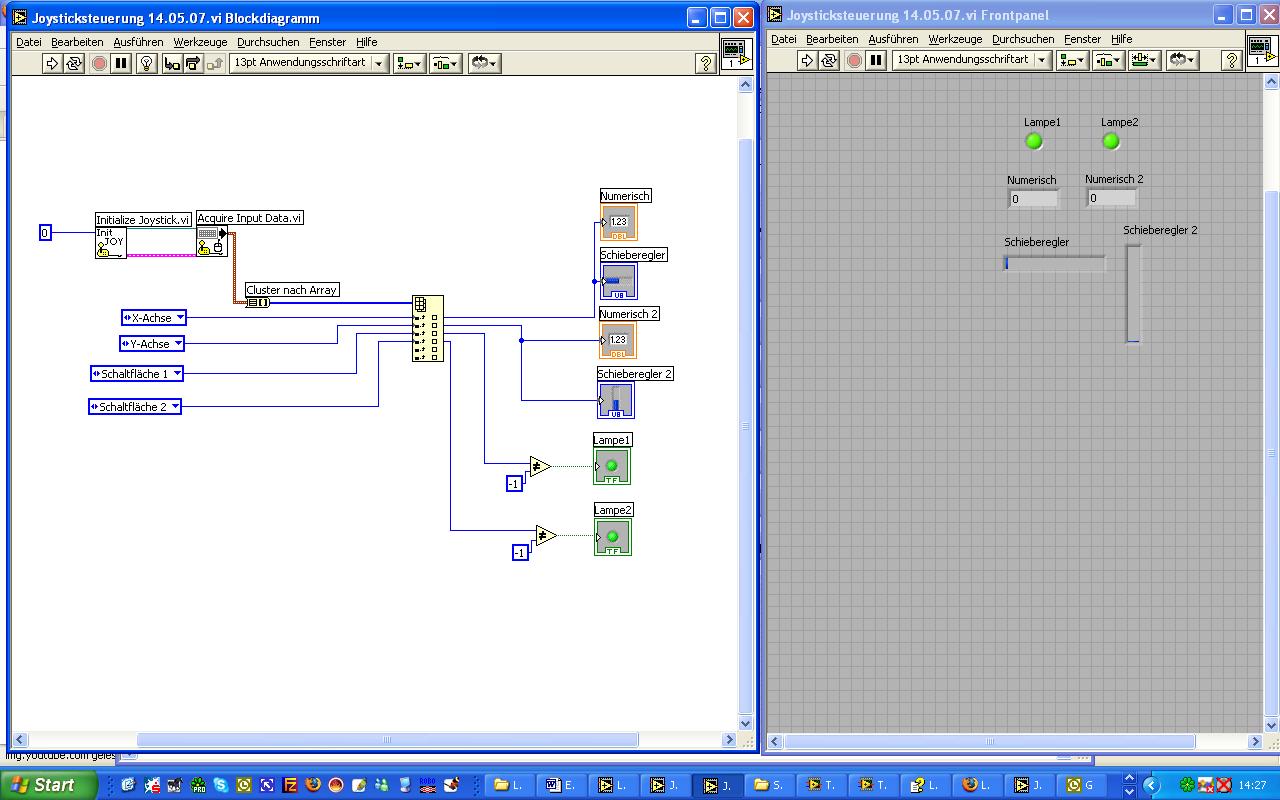
Task: Click Run arrow in Blockdiagramm toolbar
Action: coord(52,63)
